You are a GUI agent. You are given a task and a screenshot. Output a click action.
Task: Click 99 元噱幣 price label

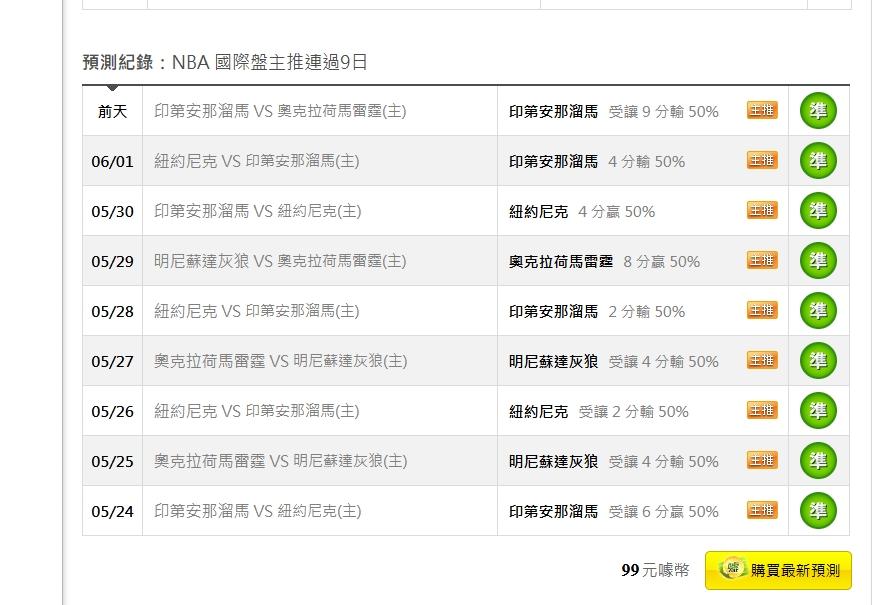655,570
